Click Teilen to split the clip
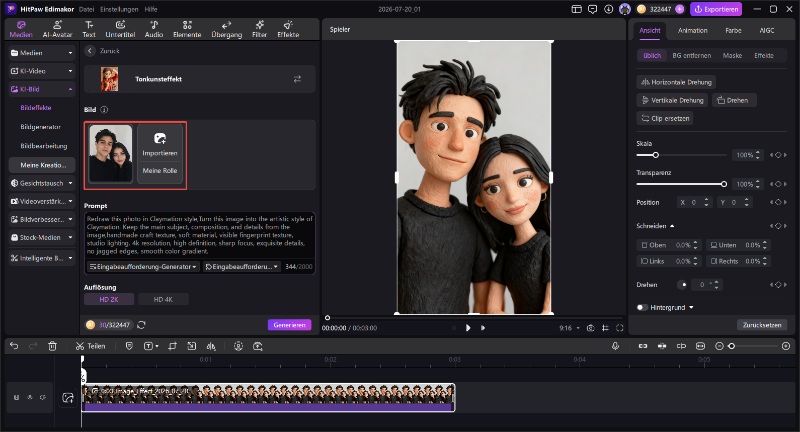Image resolution: width=800 pixels, height=432 pixels. coord(90,346)
